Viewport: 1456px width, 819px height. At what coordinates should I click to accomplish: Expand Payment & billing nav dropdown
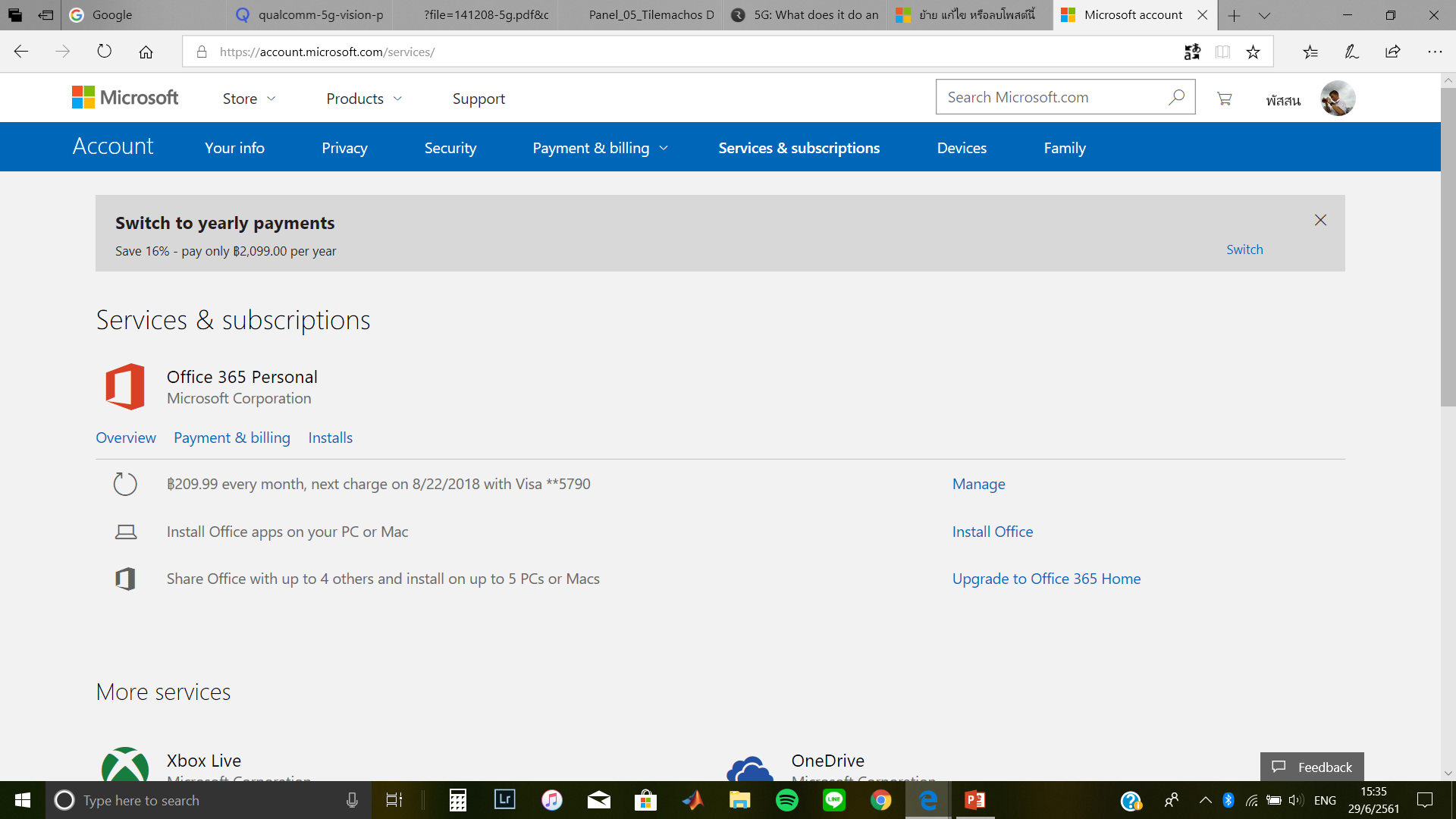(x=600, y=148)
